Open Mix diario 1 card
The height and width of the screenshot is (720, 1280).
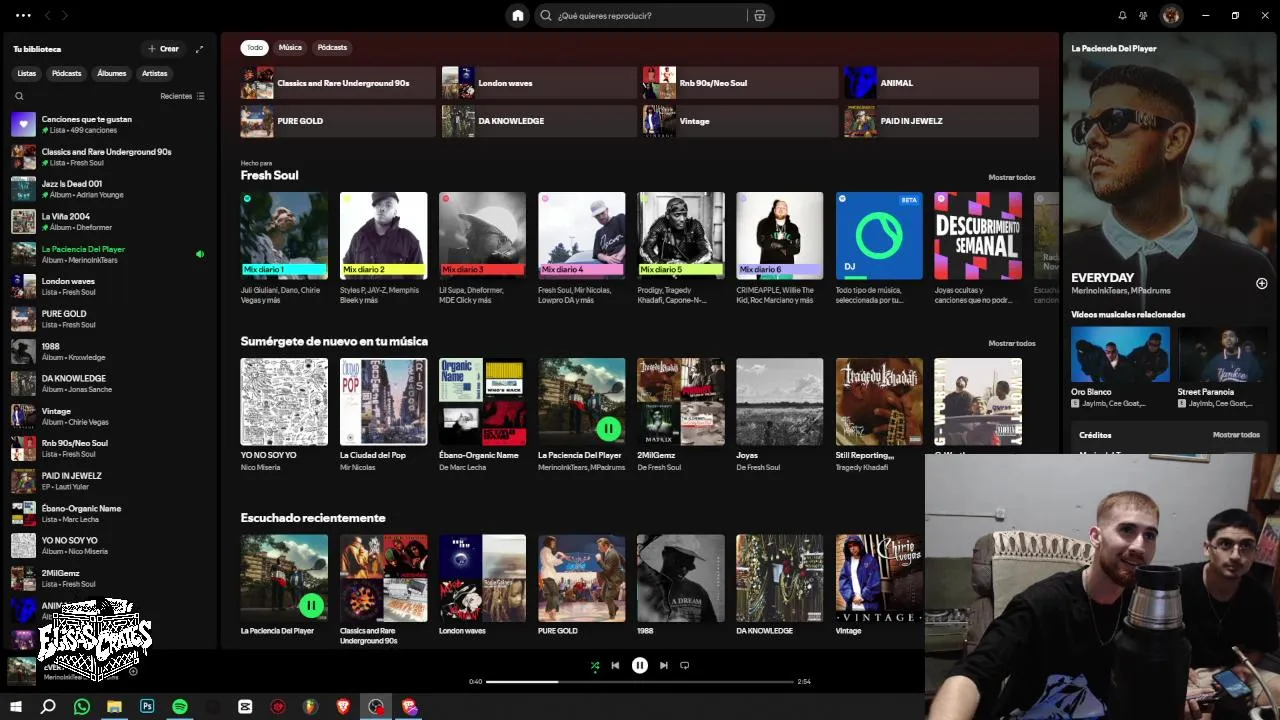[284, 248]
